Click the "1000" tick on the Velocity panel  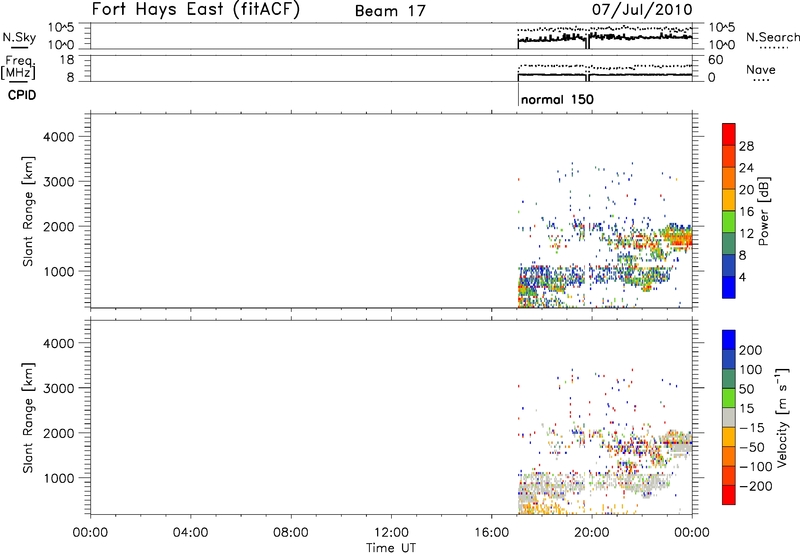click(x=58, y=478)
